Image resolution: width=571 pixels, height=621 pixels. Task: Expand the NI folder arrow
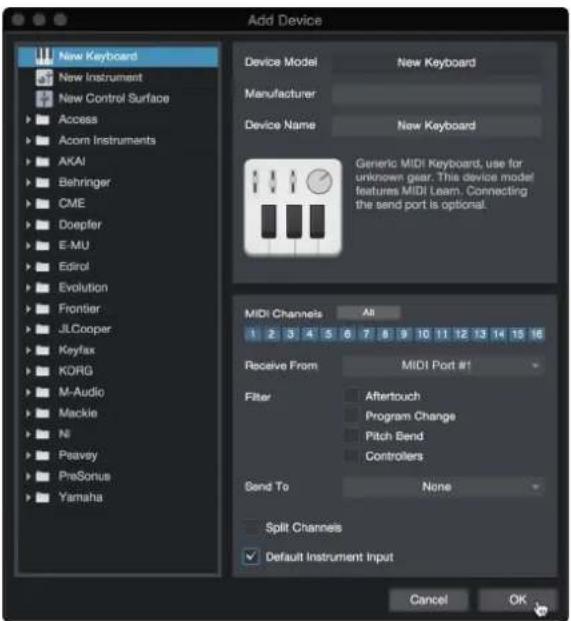coord(28,434)
